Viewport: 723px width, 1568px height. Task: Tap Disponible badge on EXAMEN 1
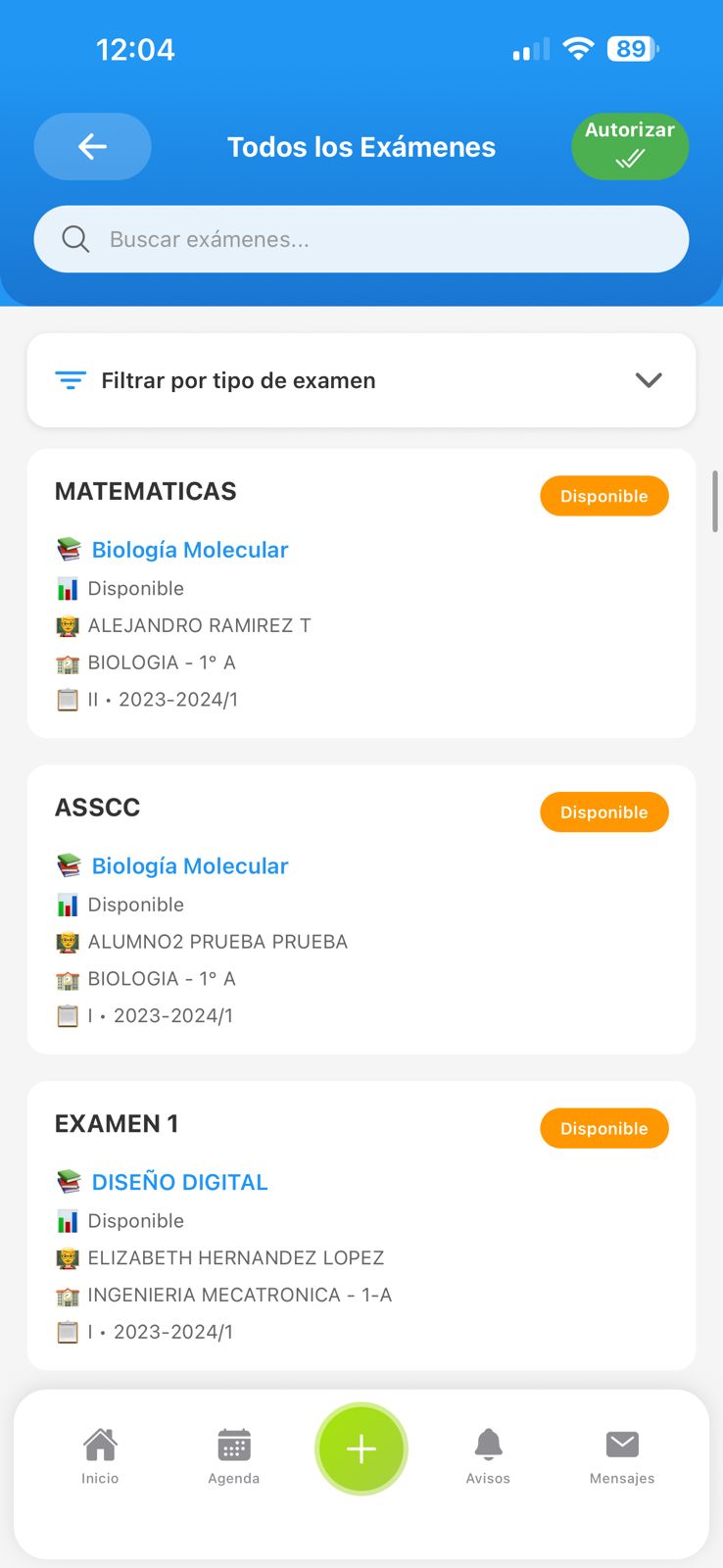[603, 1128]
